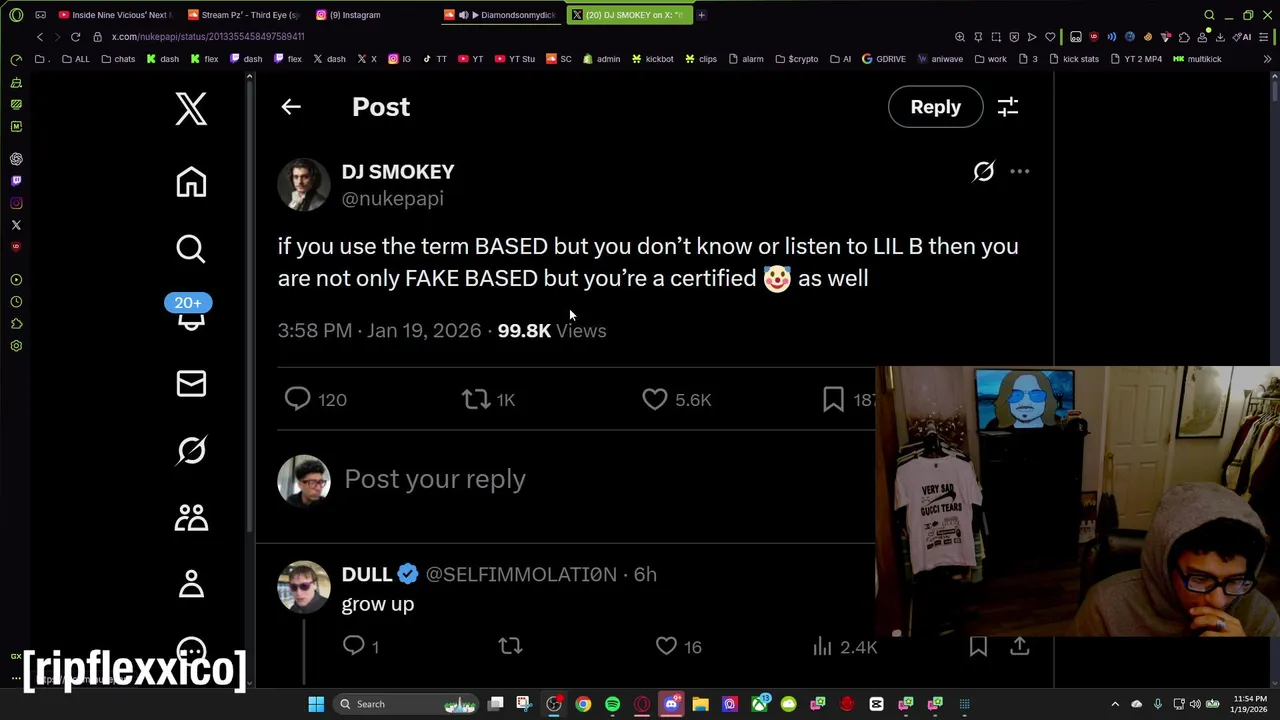Open the @nukepapi profile handle link
1280x720 pixels.
click(392, 199)
